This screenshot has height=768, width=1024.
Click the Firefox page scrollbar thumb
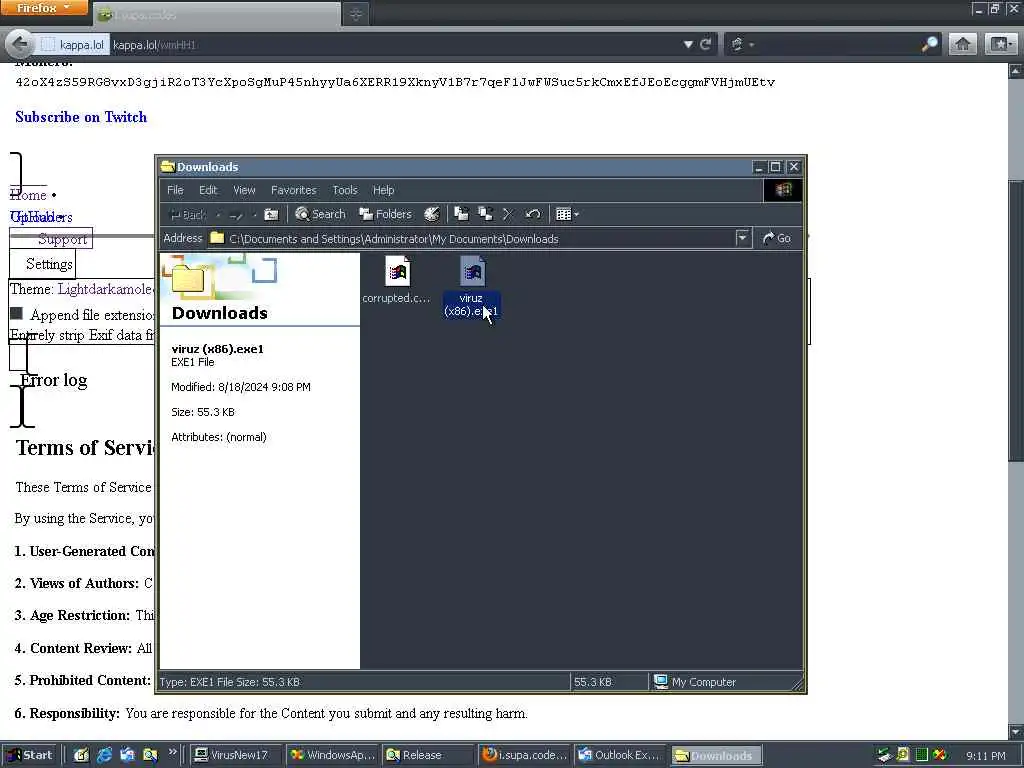1016,321
